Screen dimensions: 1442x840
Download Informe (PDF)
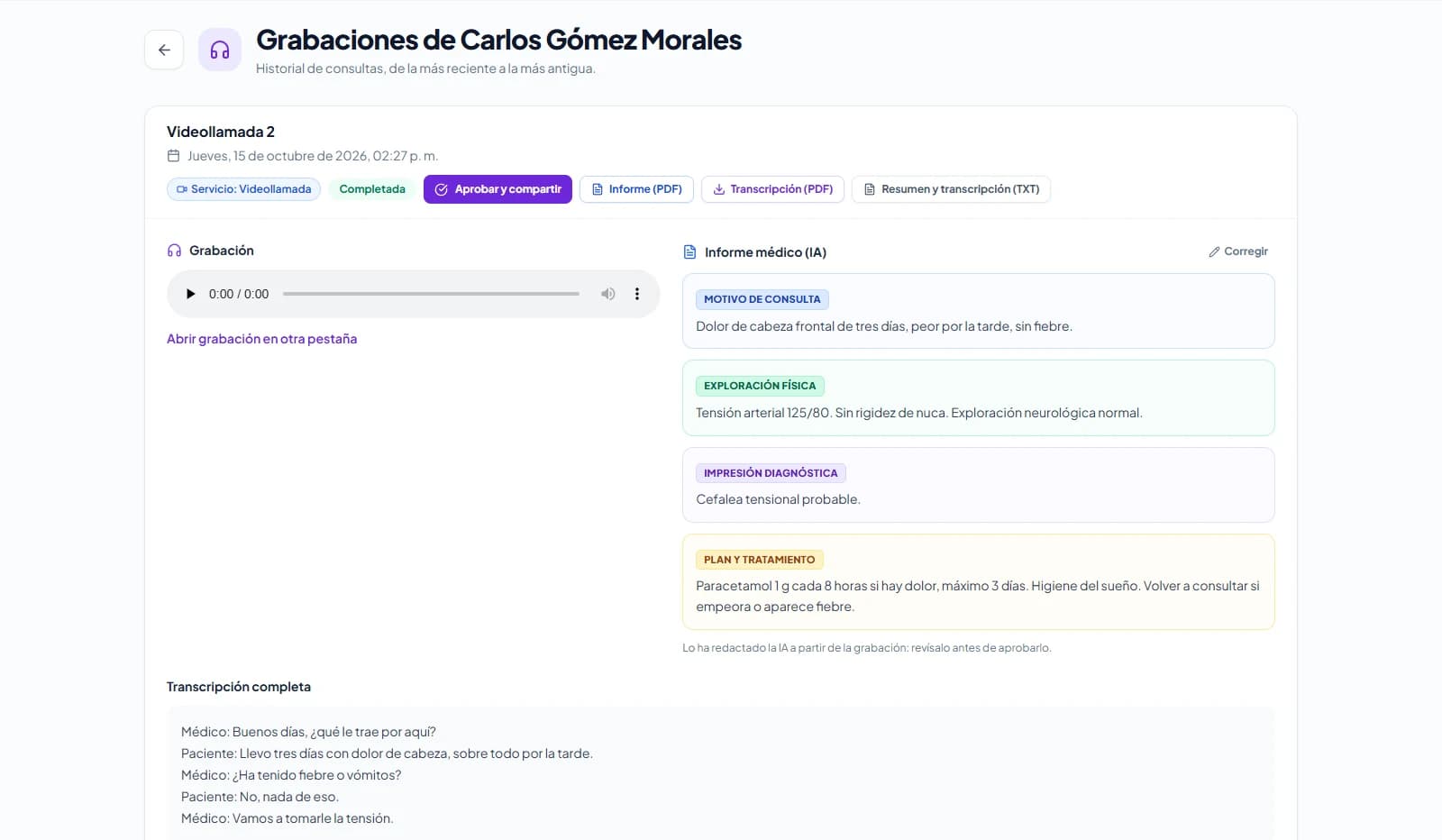pyautogui.click(x=636, y=189)
